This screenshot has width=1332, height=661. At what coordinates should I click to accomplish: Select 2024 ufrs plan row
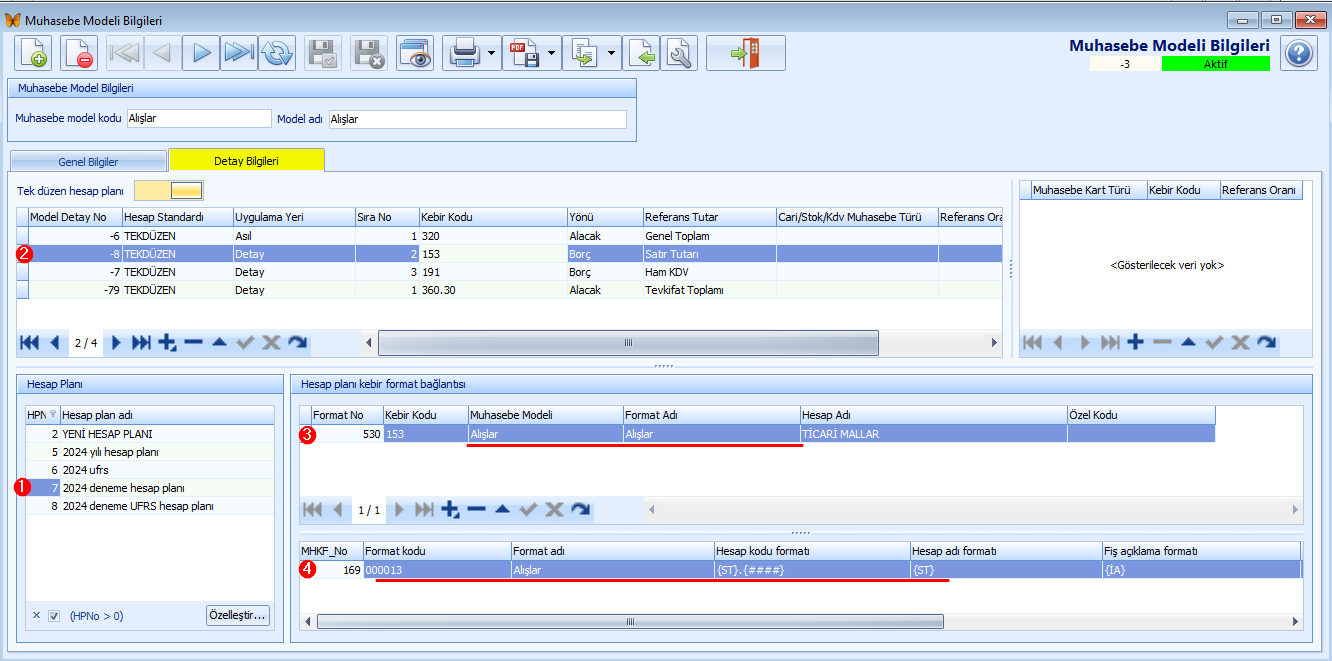(x=150, y=470)
